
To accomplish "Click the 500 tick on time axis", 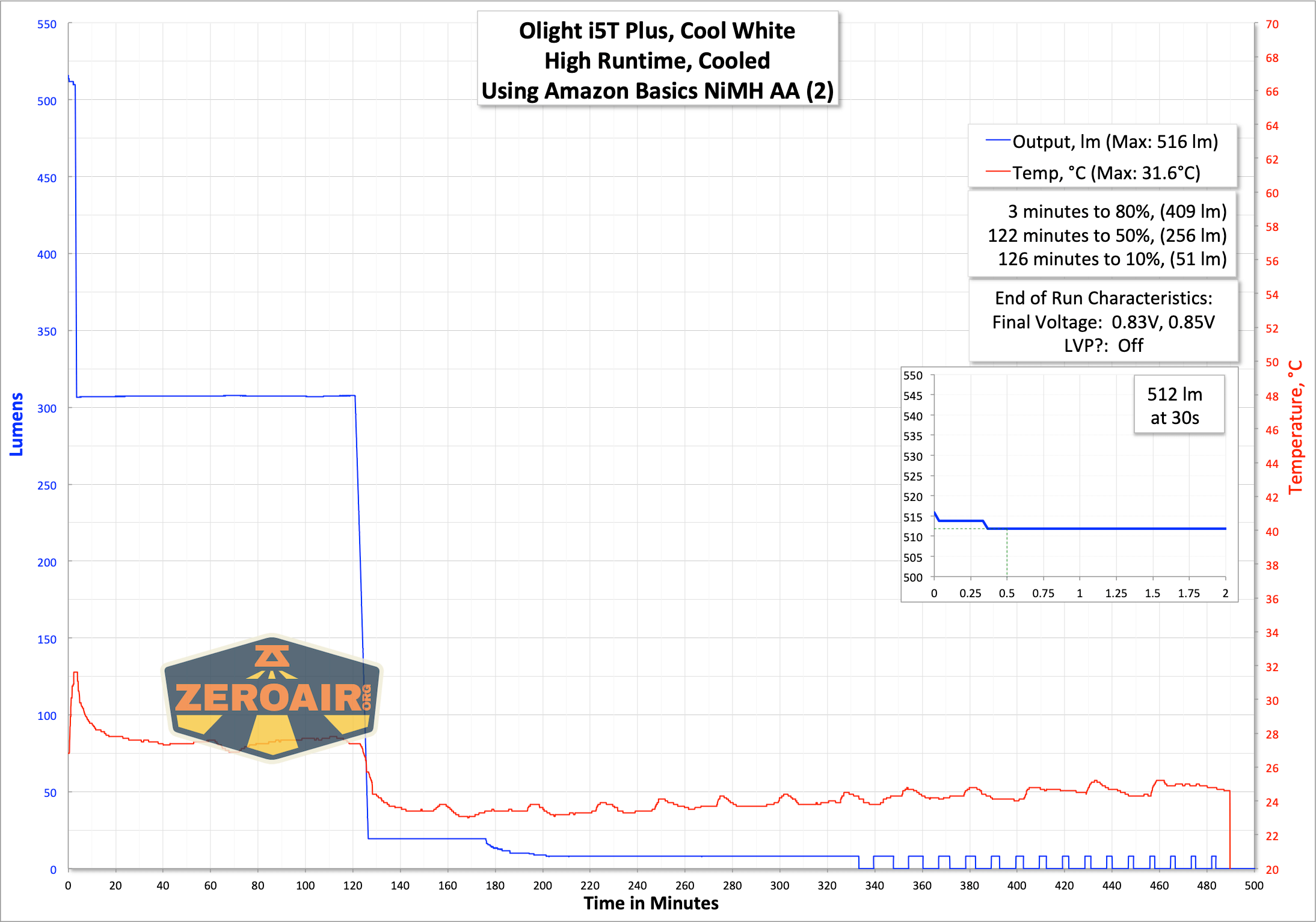I will tap(1254, 885).
